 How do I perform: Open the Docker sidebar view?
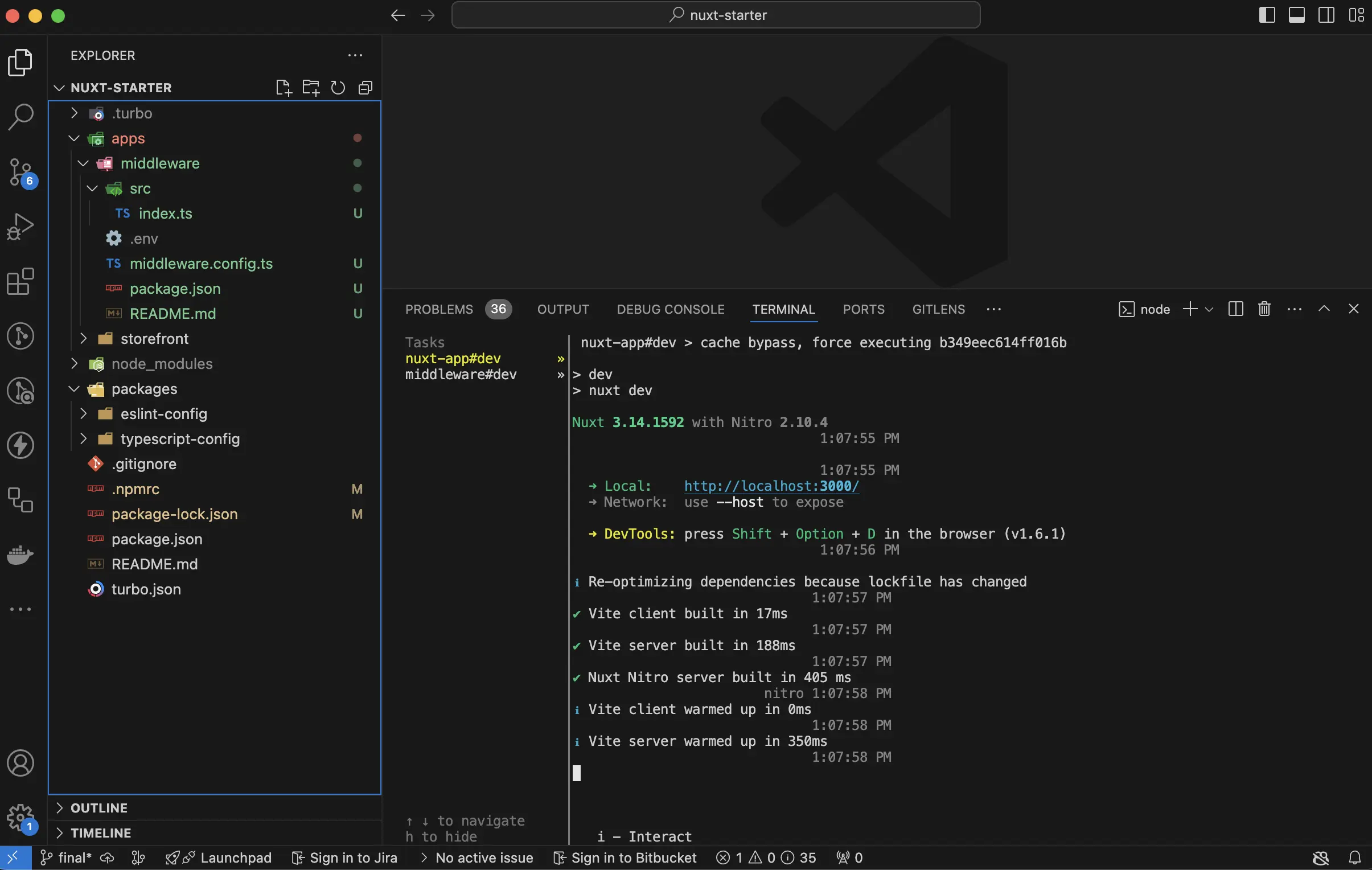coord(21,556)
